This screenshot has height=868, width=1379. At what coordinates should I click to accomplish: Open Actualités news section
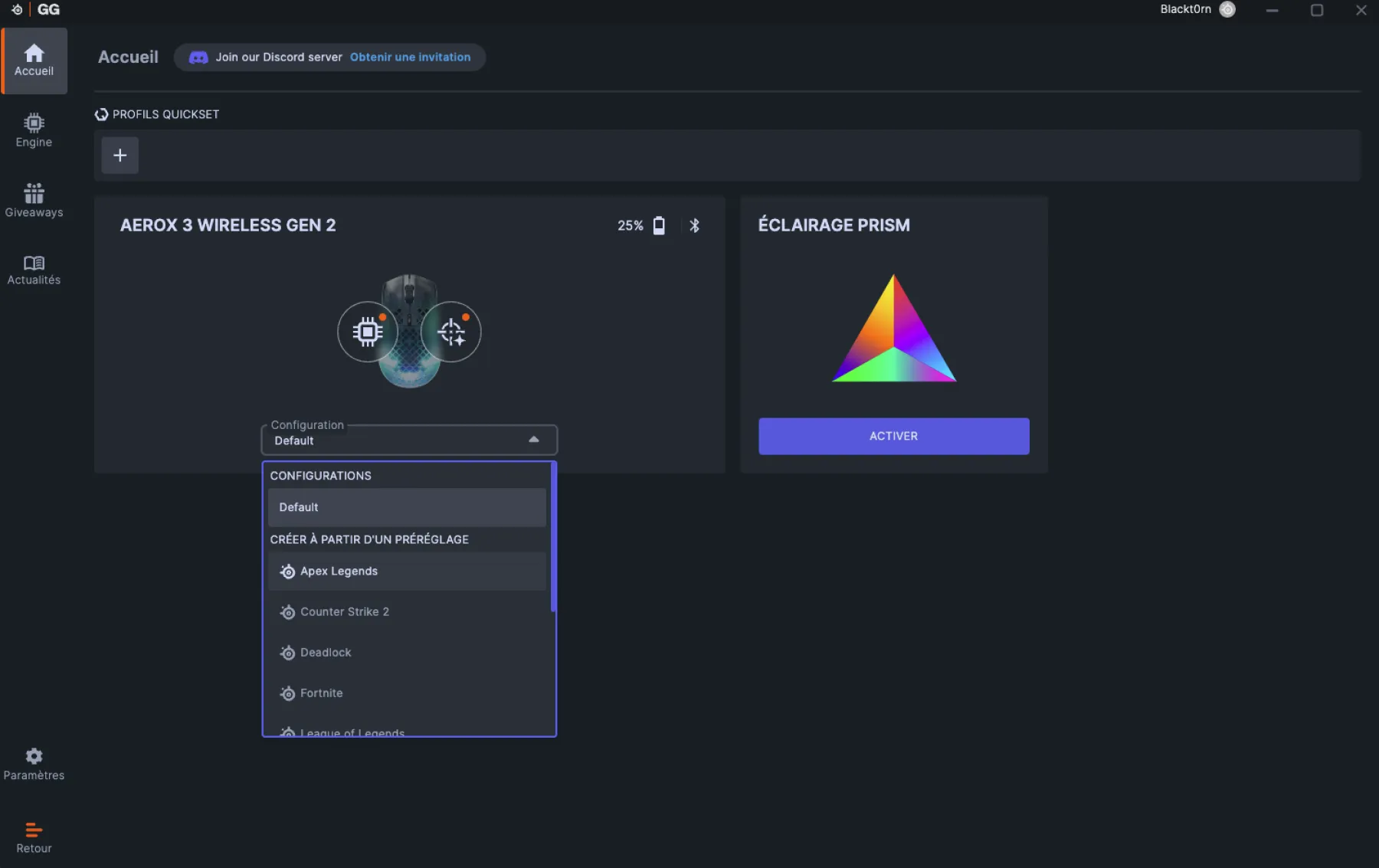[x=34, y=270]
